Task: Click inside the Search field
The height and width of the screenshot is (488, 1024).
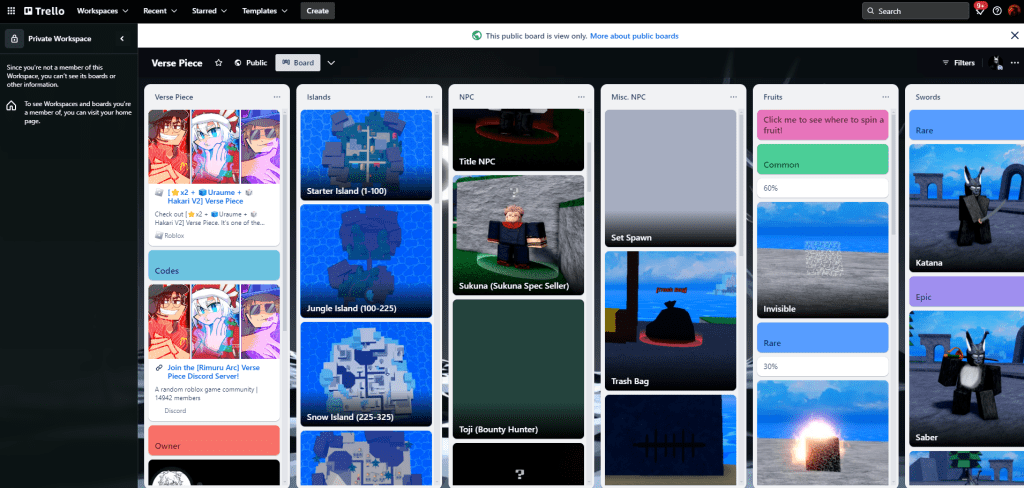Action: [915, 10]
